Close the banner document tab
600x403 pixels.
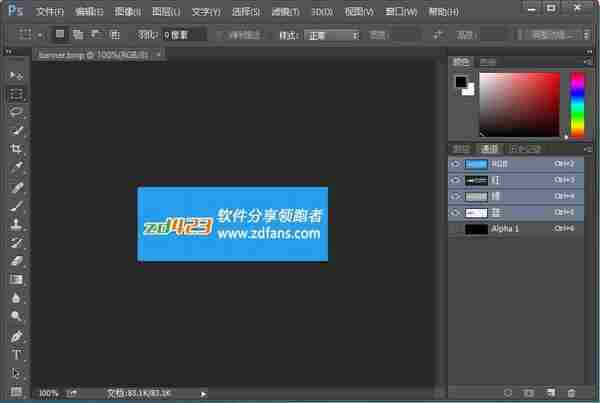click(158, 55)
